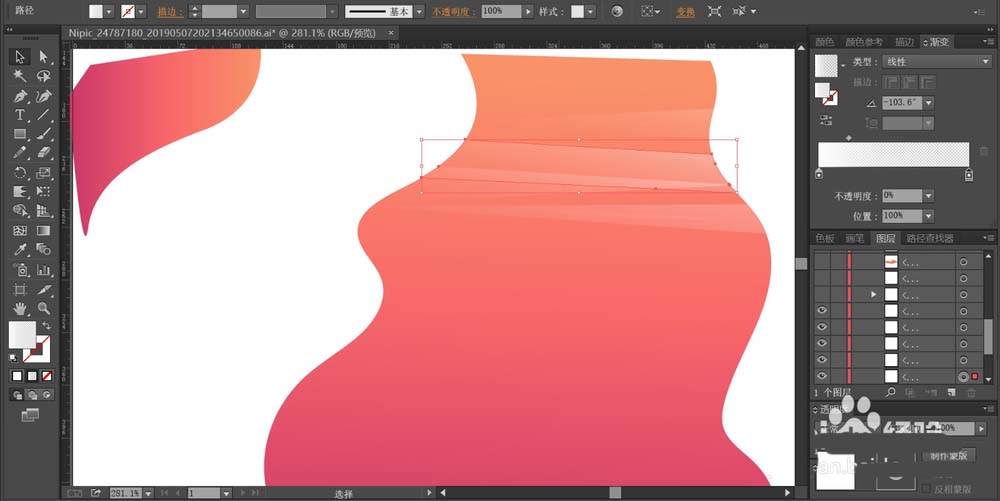Switch to the 画笔 panel tab
1000x501 pixels.
tap(855, 238)
